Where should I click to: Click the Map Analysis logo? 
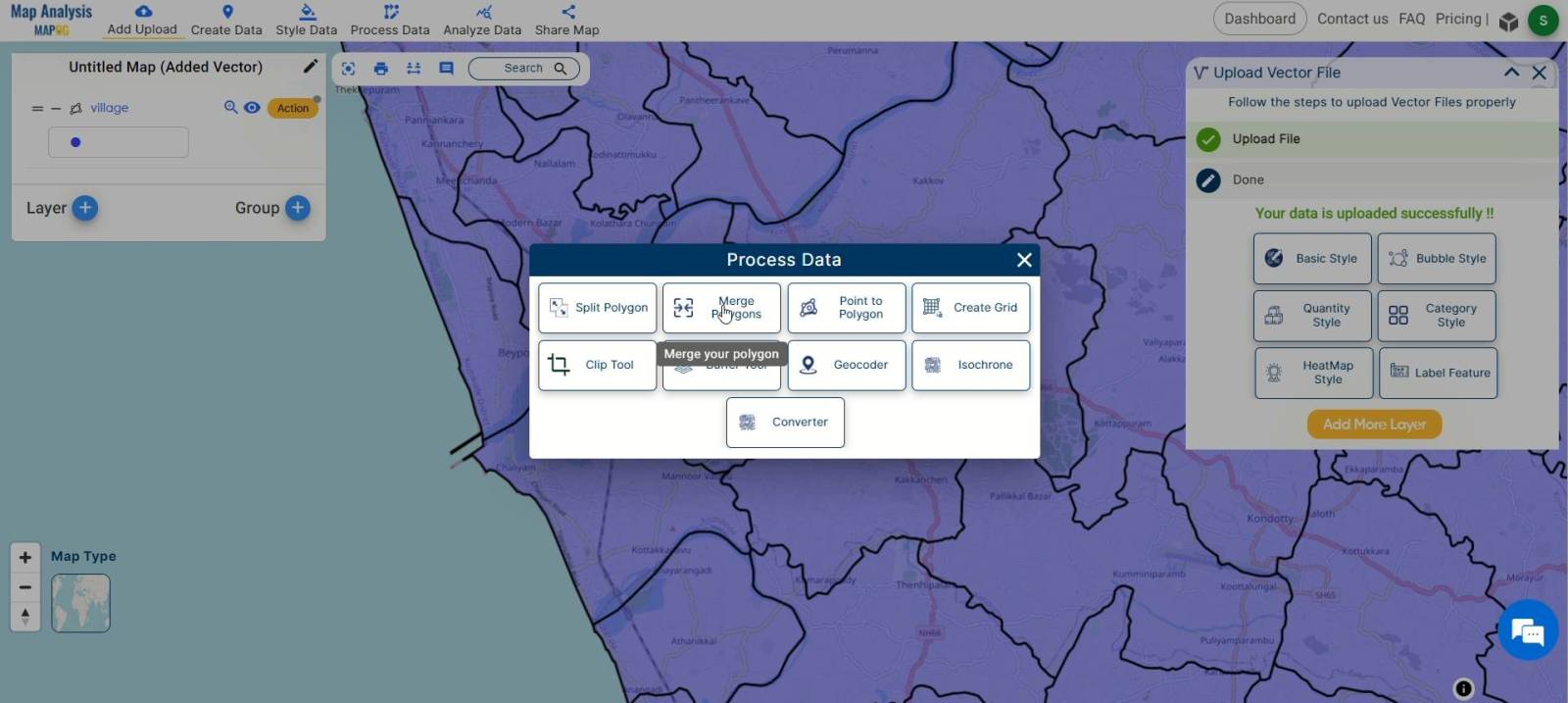point(51,19)
